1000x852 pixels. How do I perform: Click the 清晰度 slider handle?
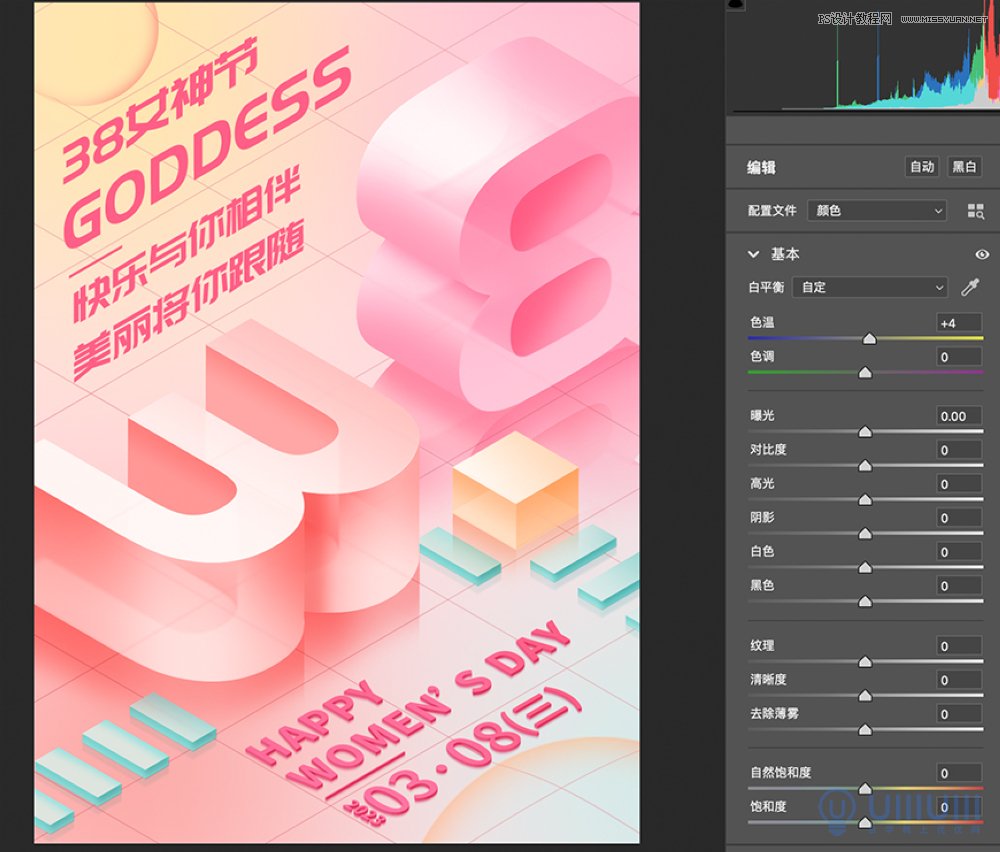click(x=865, y=696)
